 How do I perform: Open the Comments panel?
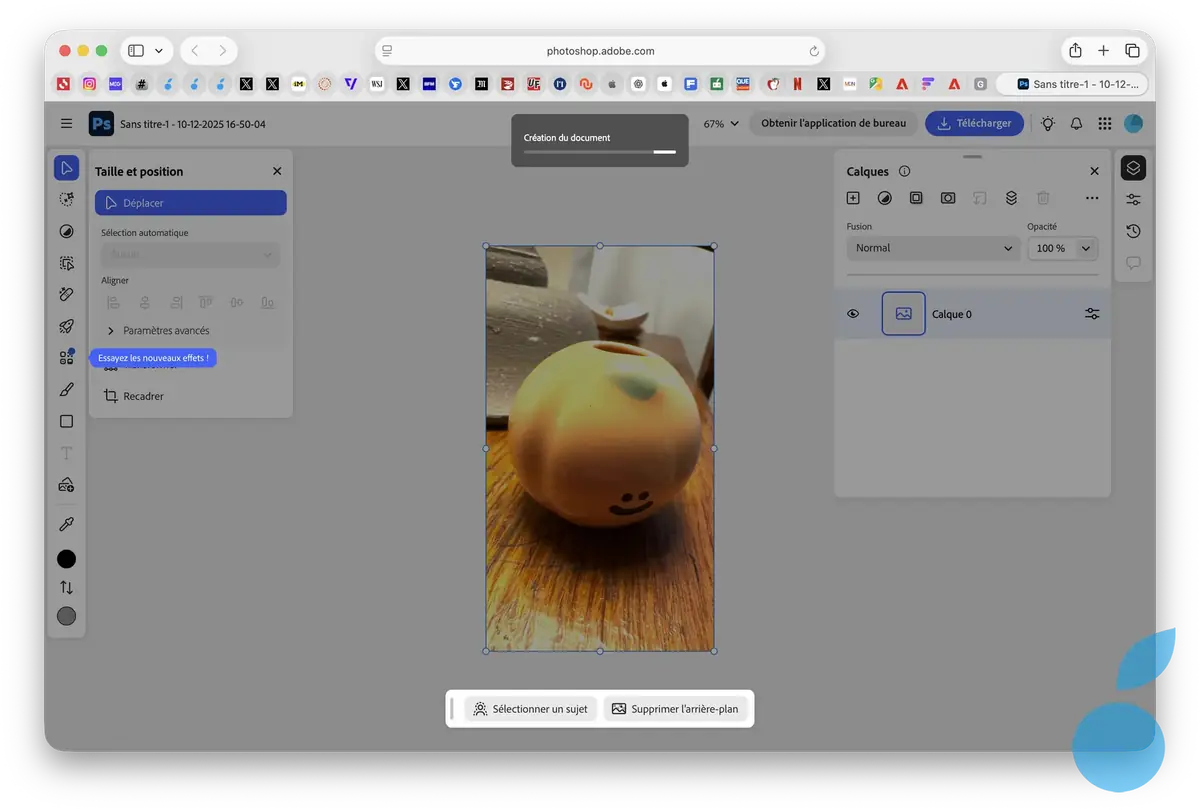1133,263
